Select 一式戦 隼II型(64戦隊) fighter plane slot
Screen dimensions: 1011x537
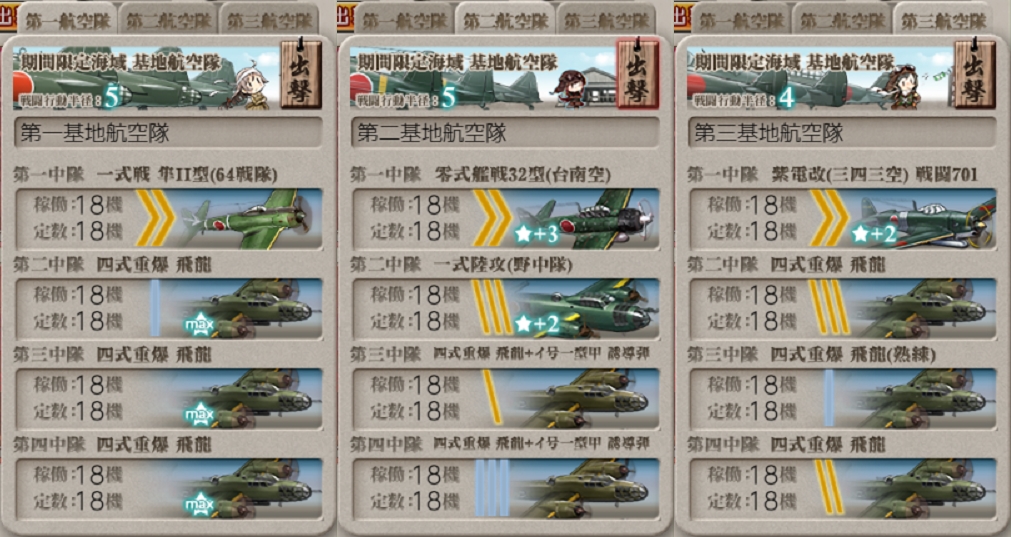[168, 219]
